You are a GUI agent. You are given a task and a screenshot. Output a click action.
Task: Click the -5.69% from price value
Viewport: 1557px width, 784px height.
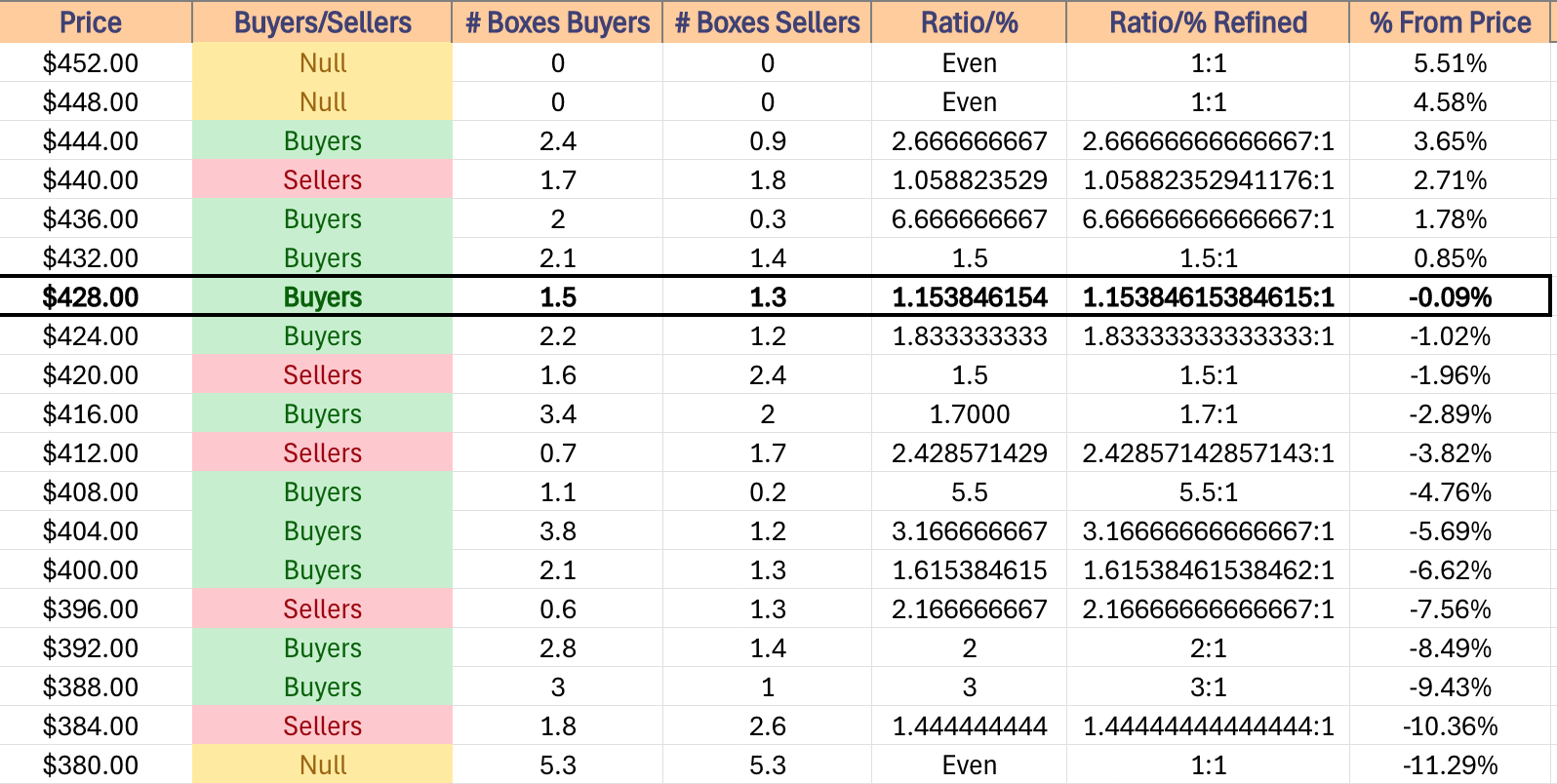tap(1451, 531)
